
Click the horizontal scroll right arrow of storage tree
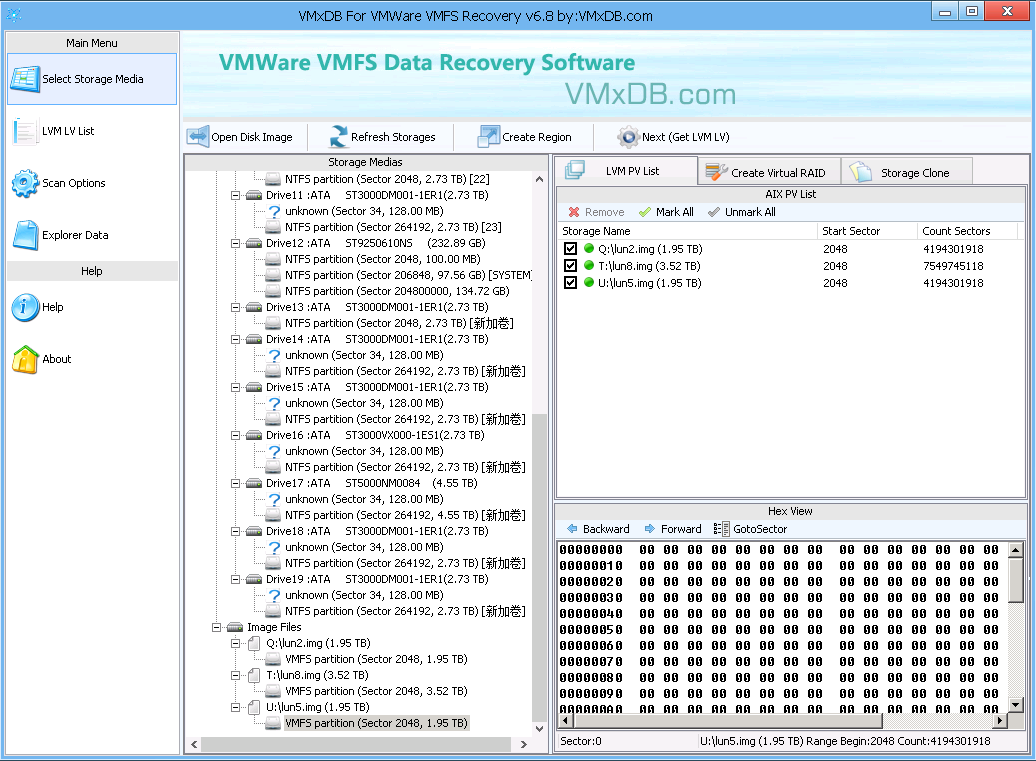[x=523, y=744]
